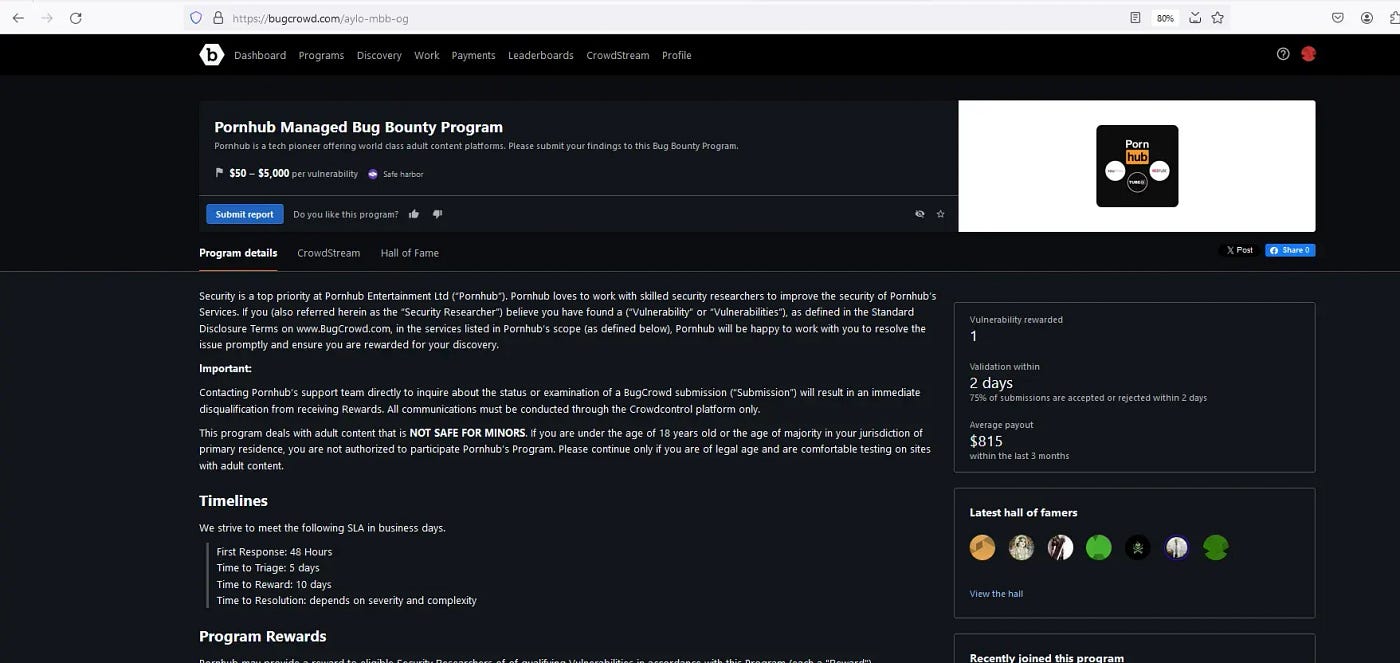Click the Program Rewards heading

coord(263,636)
